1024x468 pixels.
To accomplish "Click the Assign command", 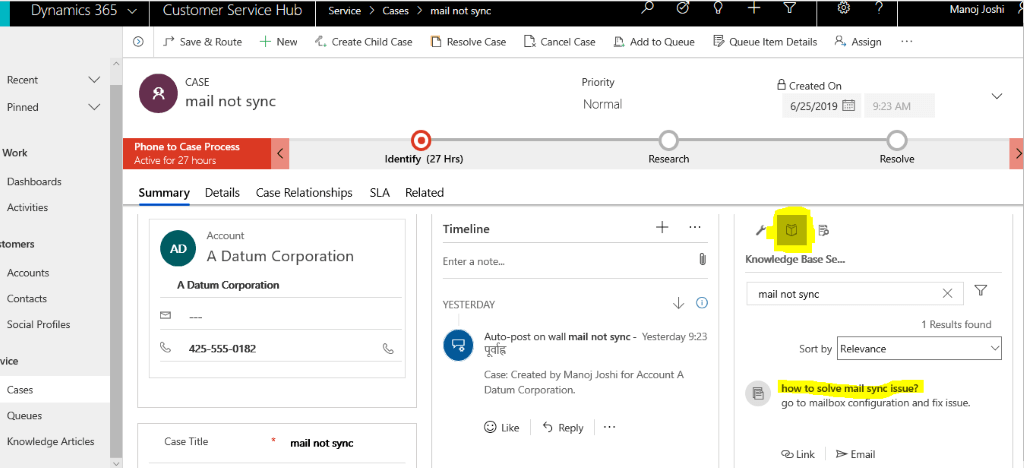I will [858, 42].
